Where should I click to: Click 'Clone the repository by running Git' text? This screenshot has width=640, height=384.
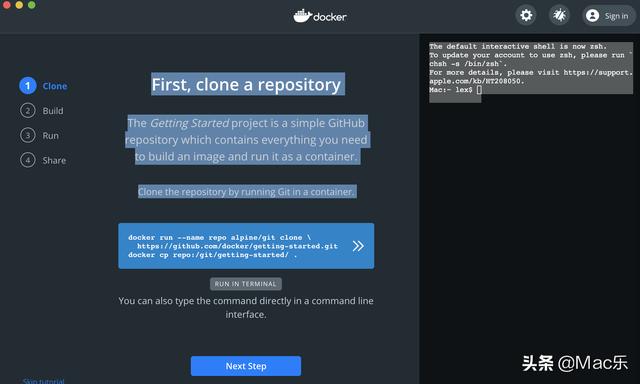pyautogui.click(x=247, y=191)
